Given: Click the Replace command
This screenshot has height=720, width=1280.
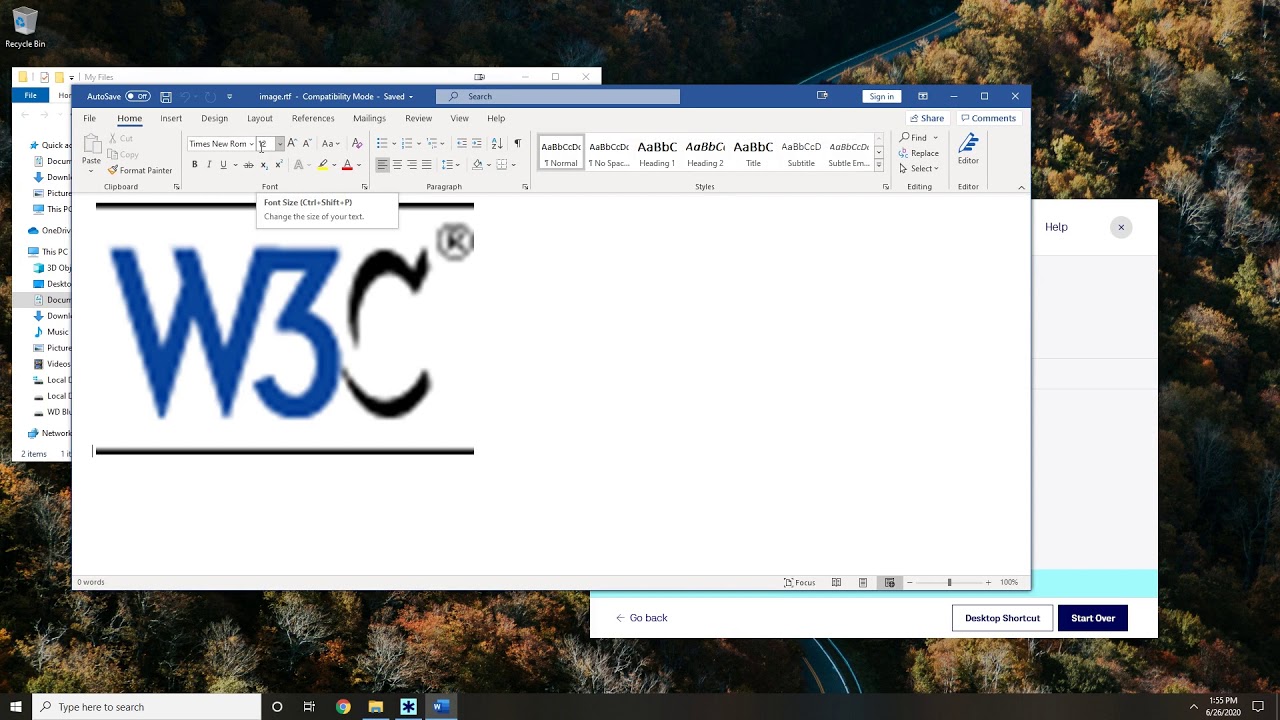Looking at the screenshot, I should click(919, 153).
